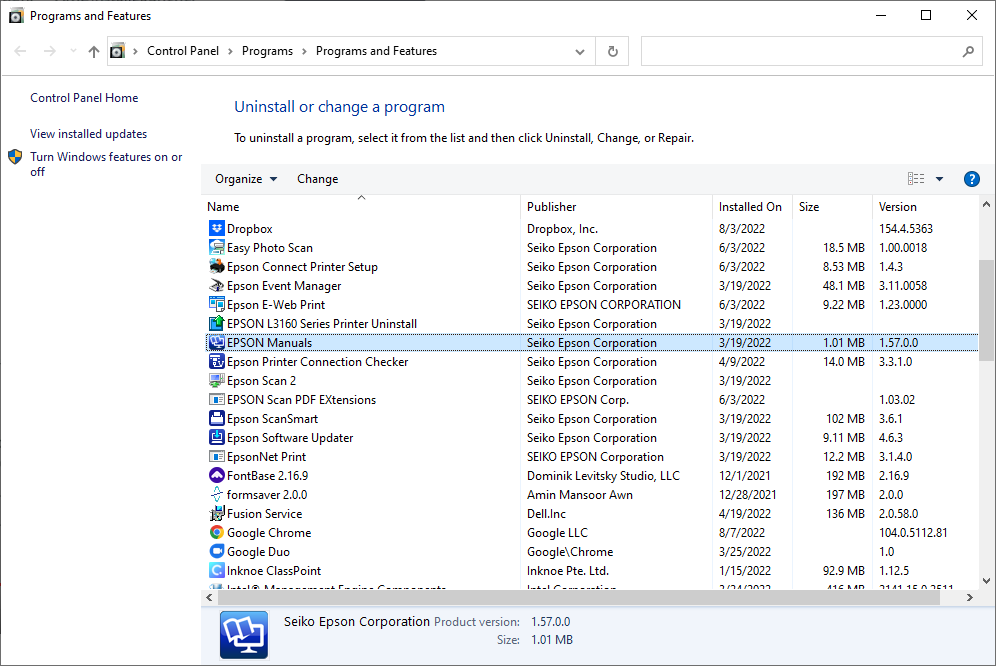Go up one level with up arrow
The image size is (996, 666).
point(94,51)
